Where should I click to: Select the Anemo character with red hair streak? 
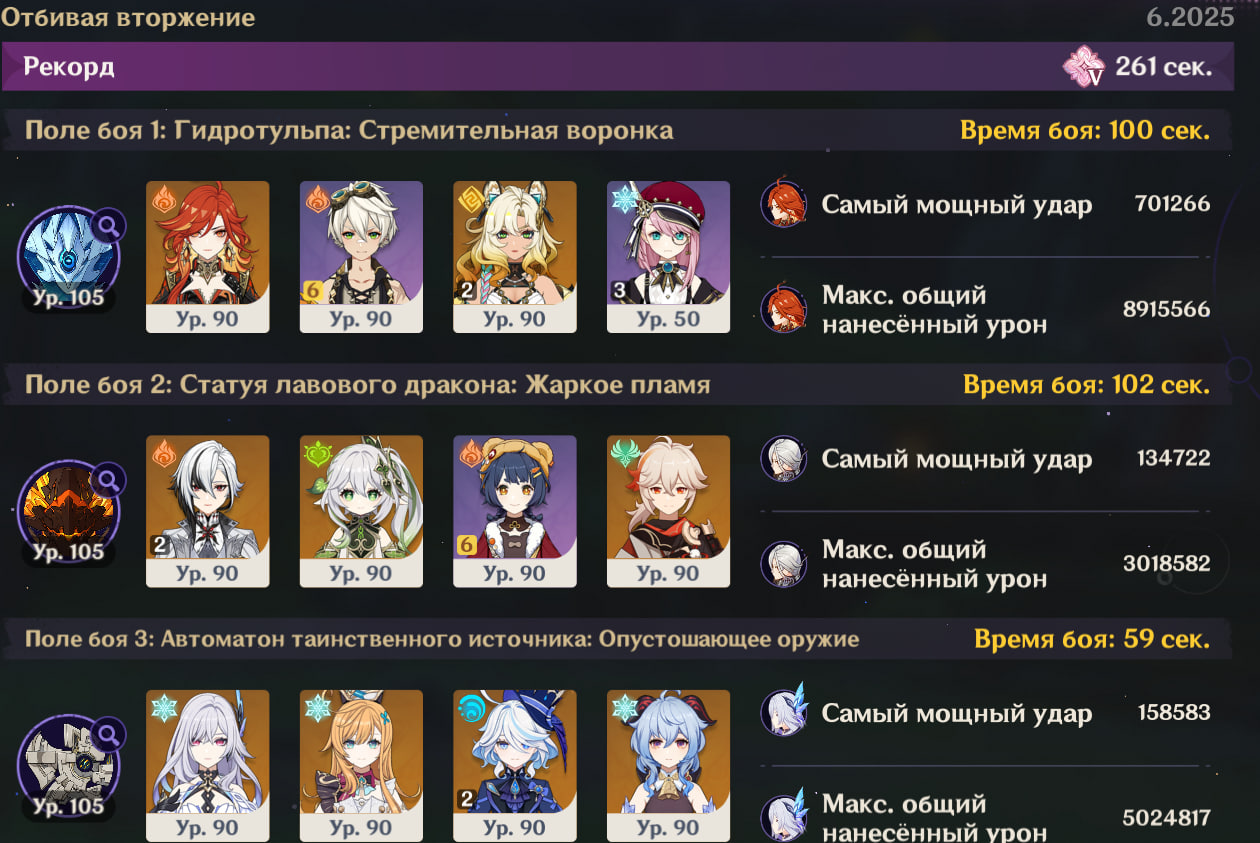tap(668, 511)
